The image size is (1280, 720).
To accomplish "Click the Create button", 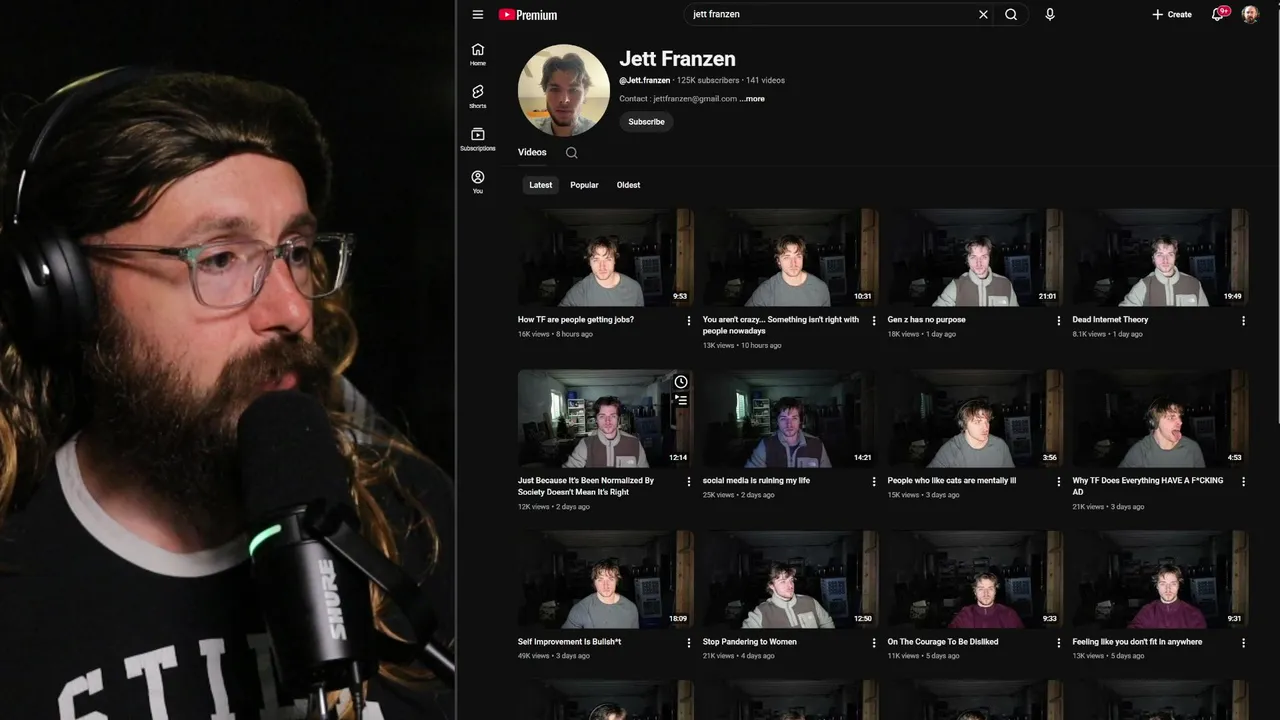I will (x=1172, y=15).
